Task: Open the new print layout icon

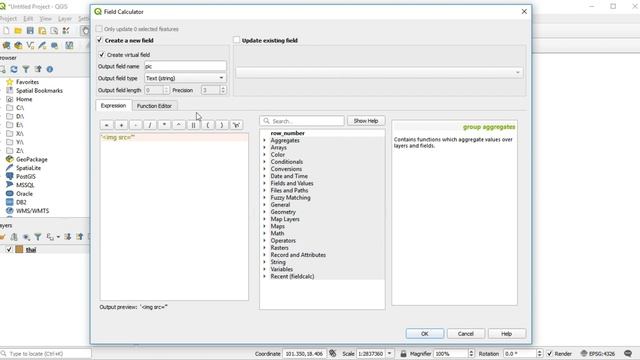Action: [54, 31]
